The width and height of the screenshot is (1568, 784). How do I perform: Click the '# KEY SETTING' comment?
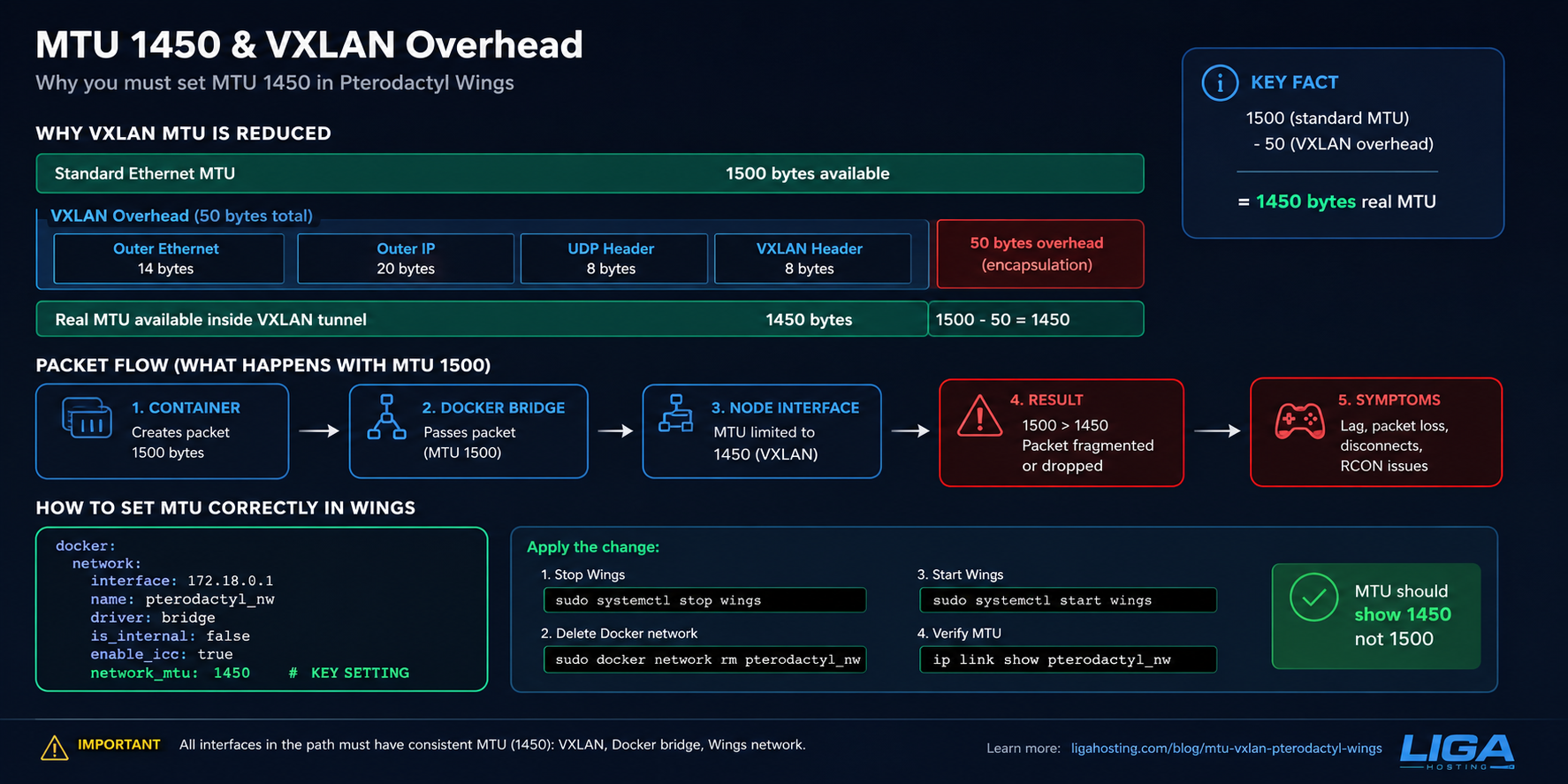point(349,673)
